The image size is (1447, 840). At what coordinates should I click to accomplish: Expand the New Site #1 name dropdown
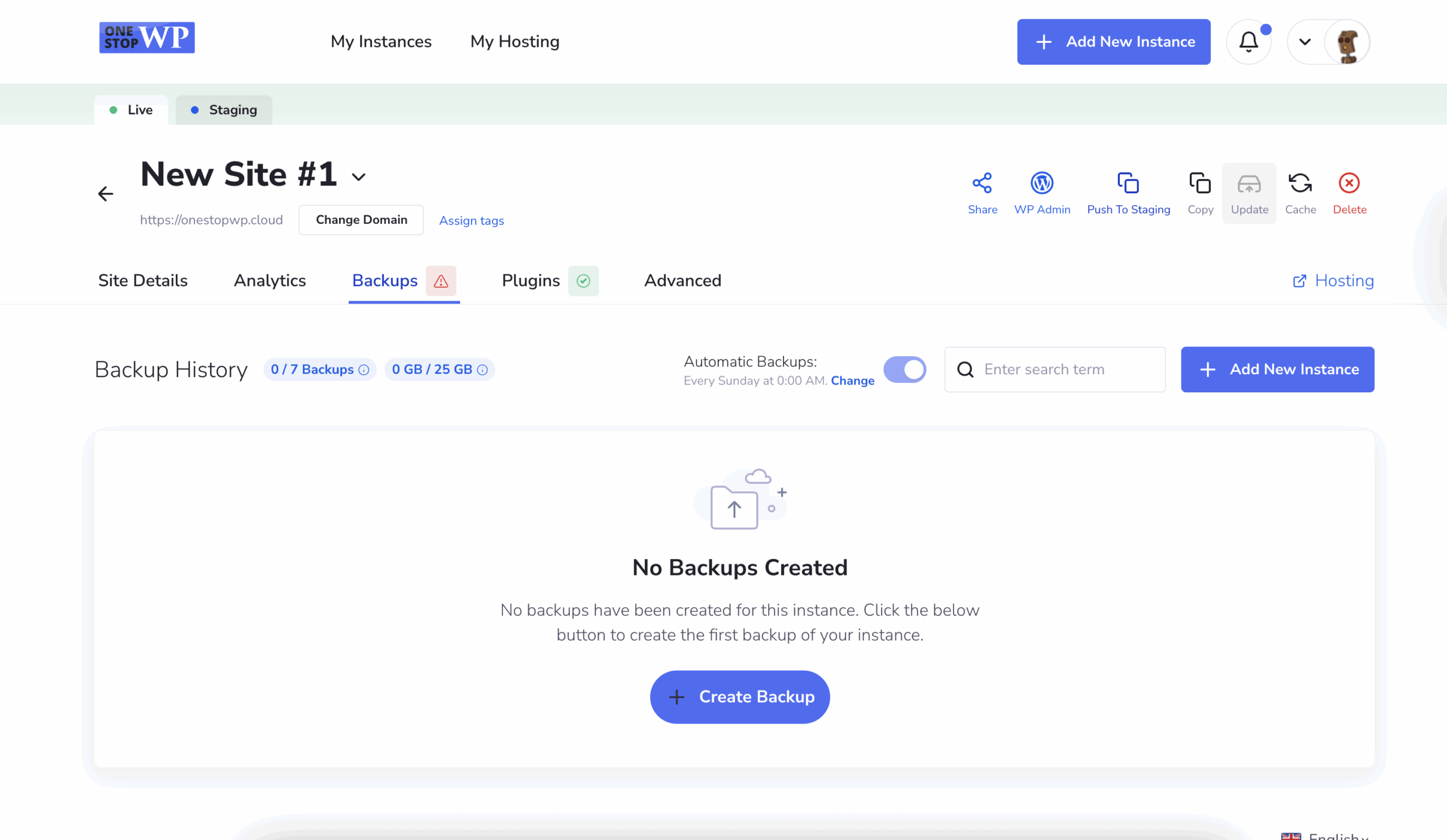[358, 177]
